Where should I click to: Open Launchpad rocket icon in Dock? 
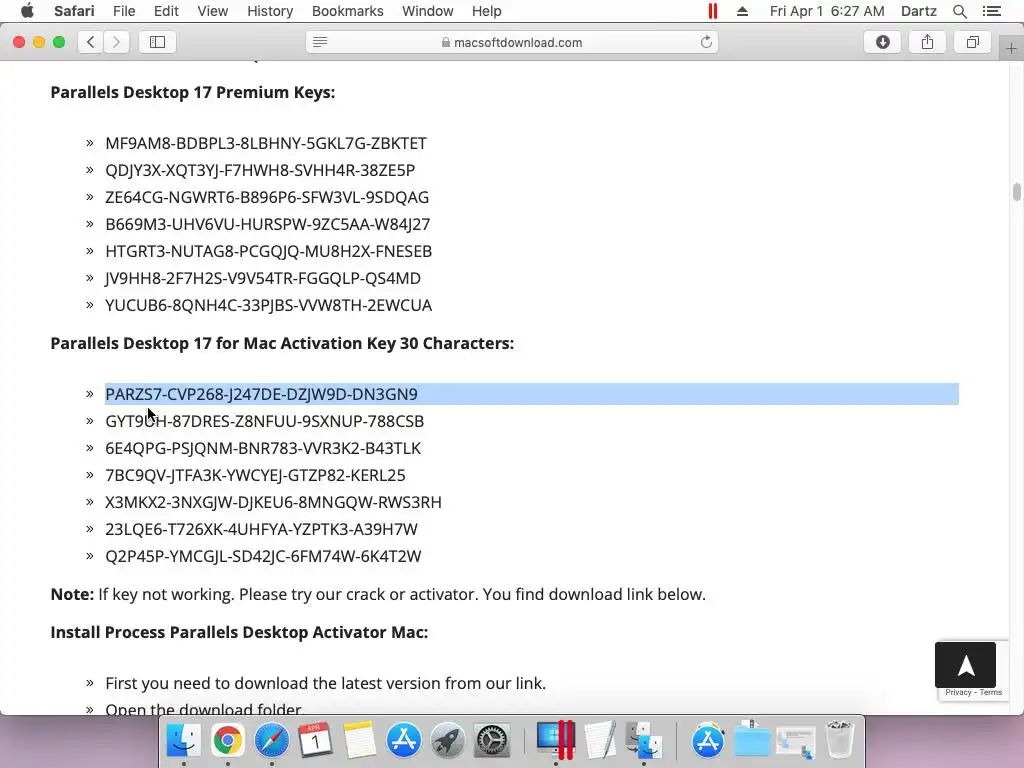[x=447, y=740]
